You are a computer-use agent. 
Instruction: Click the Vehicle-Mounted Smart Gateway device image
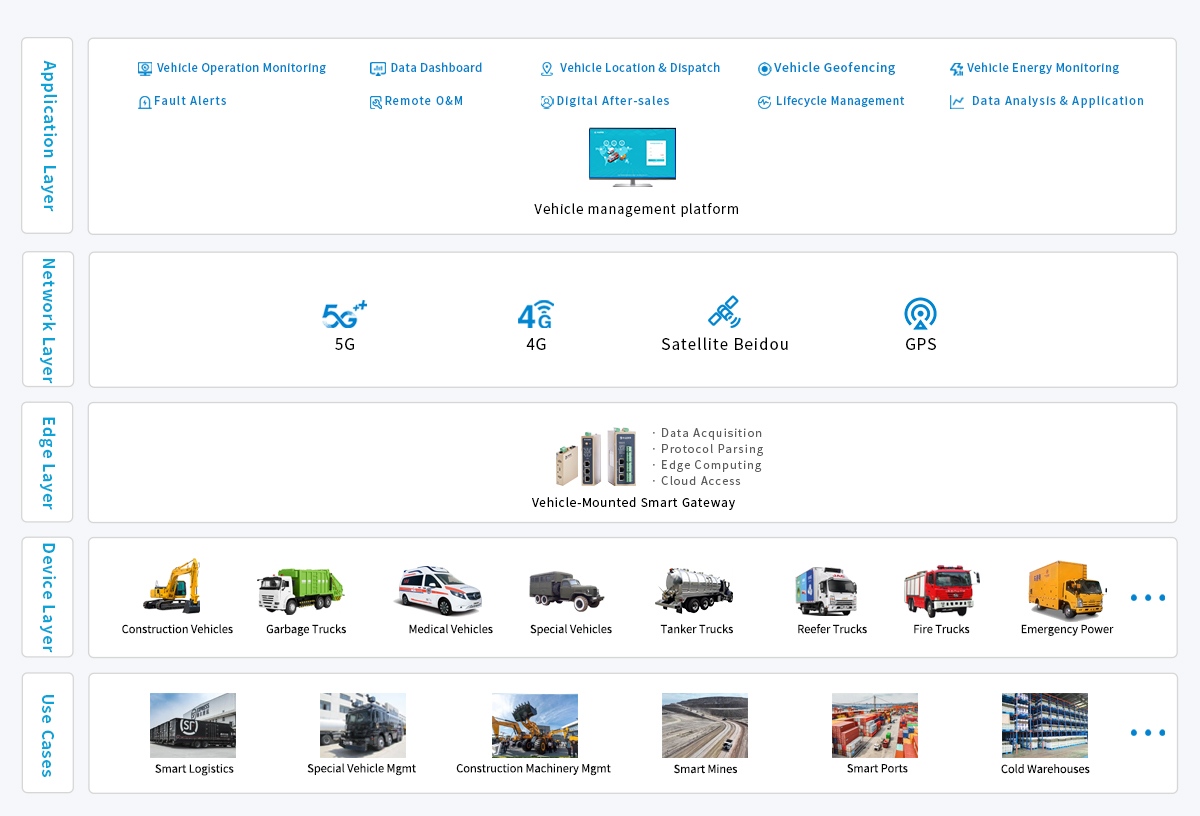tap(596, 457)
